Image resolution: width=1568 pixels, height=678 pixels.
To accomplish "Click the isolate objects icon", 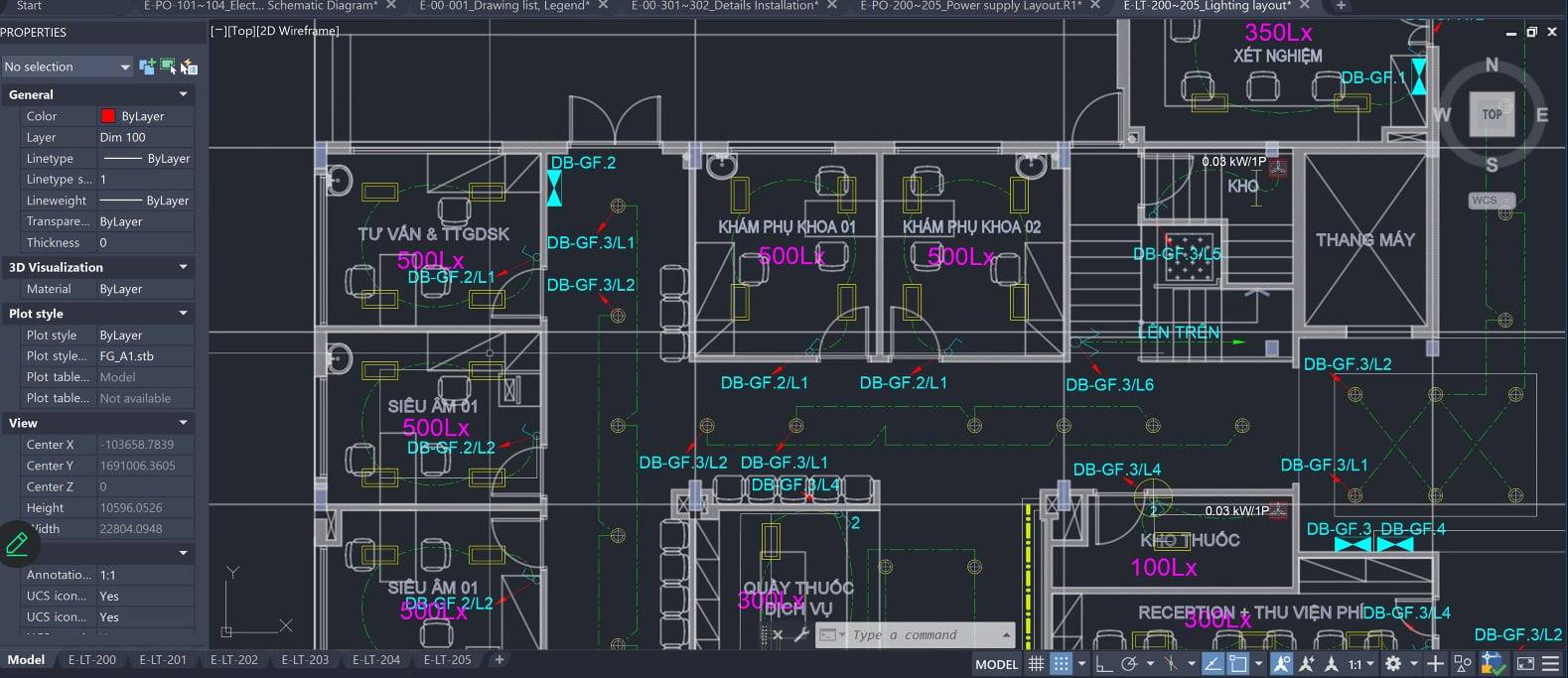I will tap(1463, 664).
